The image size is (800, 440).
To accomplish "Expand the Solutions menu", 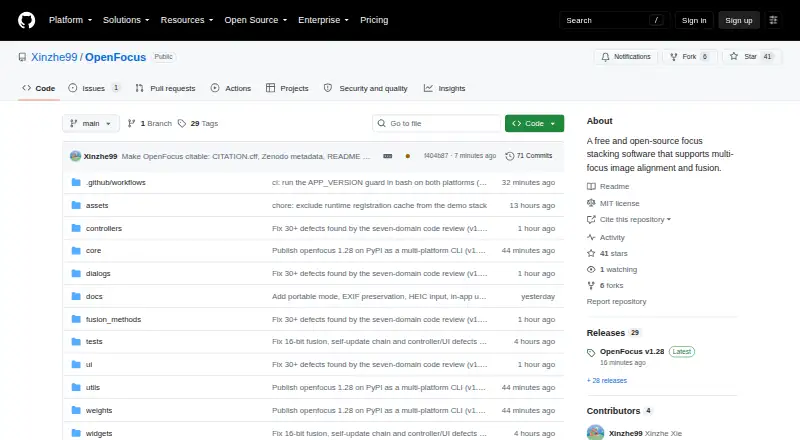I will pos(126,20).
